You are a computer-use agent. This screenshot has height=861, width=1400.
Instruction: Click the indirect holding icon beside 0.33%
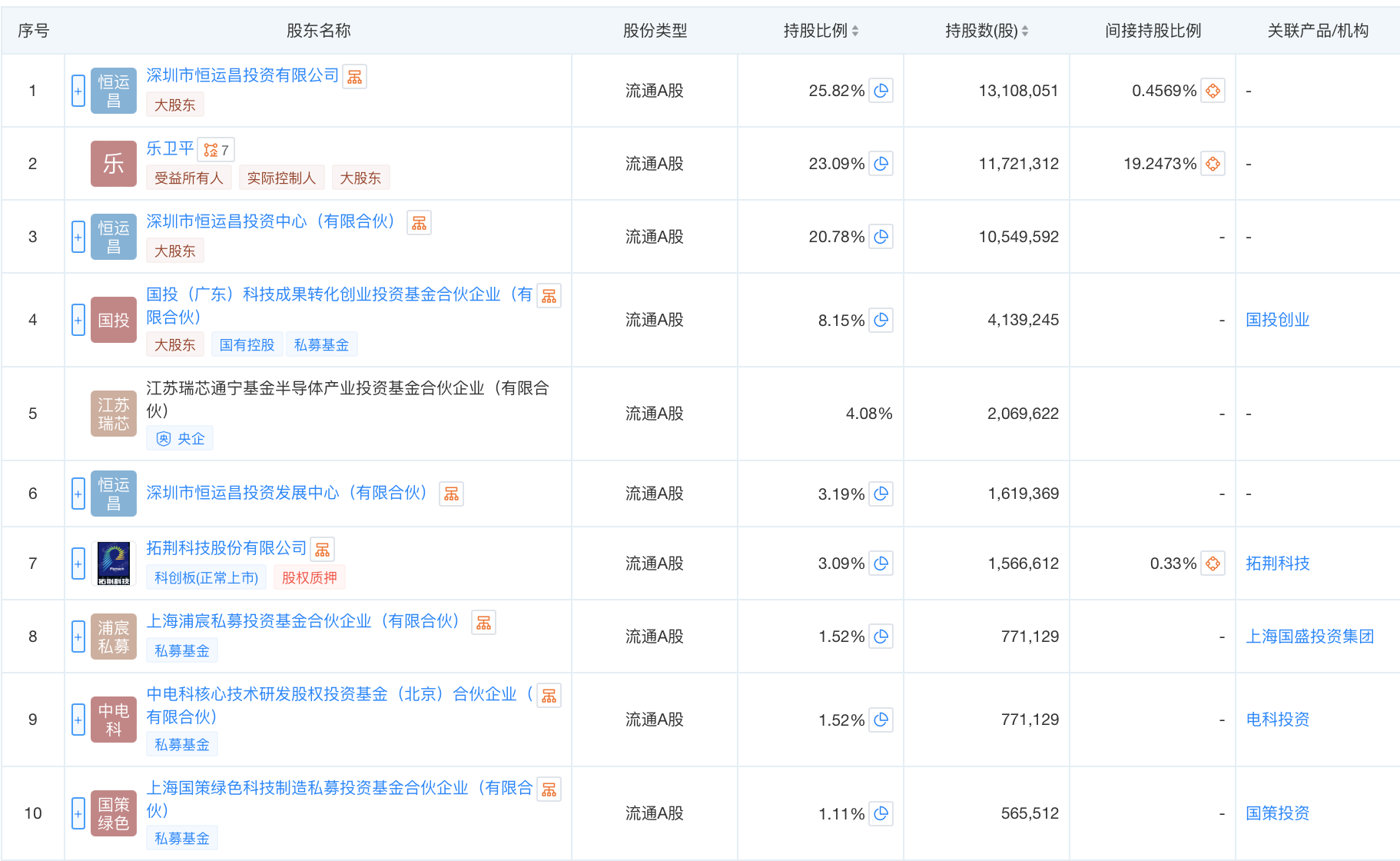[x=1213, y=563]
